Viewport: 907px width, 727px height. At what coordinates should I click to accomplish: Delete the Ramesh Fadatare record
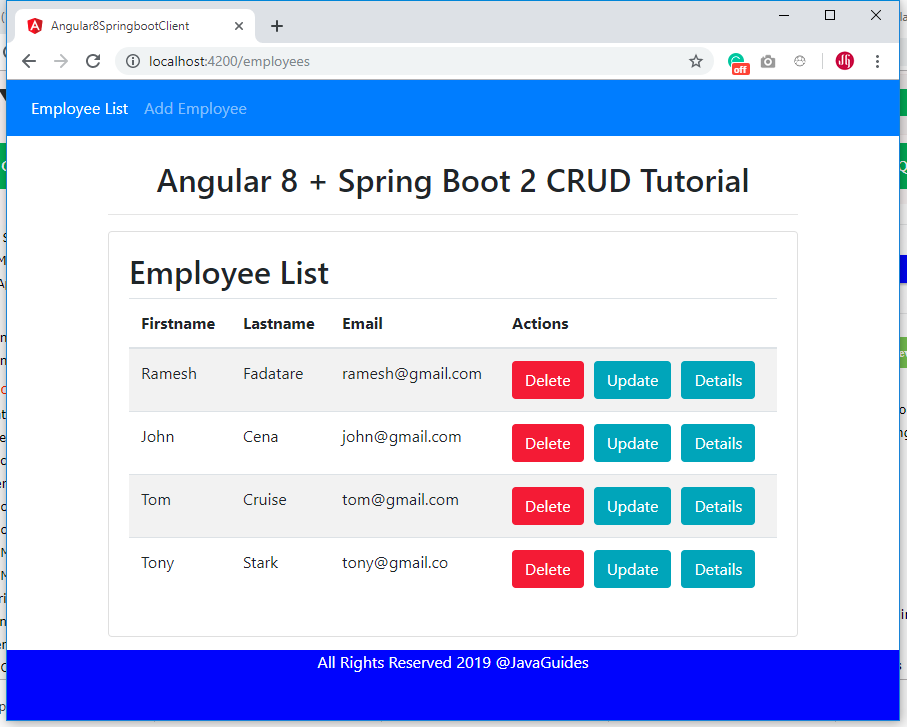pyautogui.click(x=547, y=380)
